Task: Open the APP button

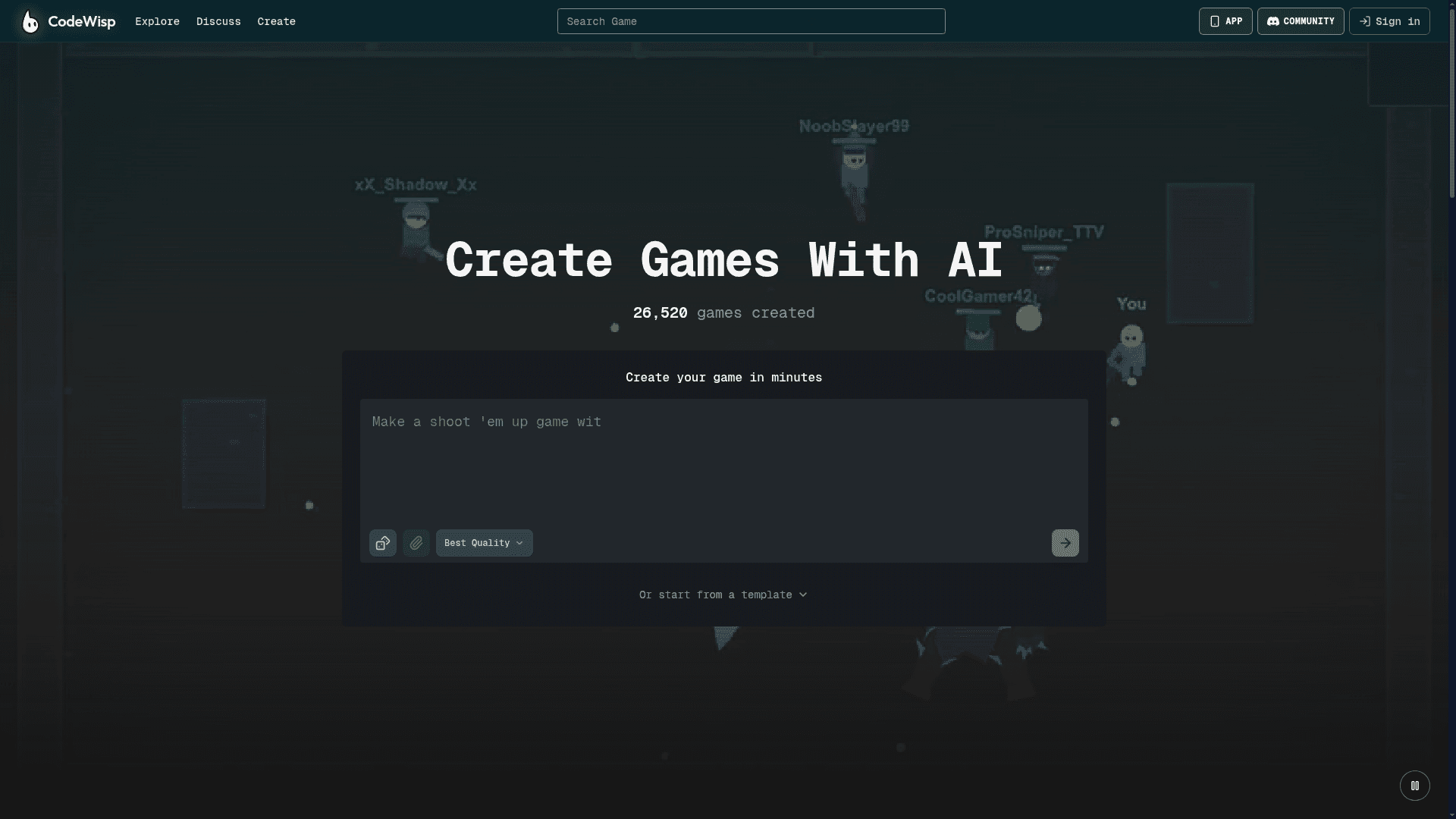Action: click(x=1225, y=21)
